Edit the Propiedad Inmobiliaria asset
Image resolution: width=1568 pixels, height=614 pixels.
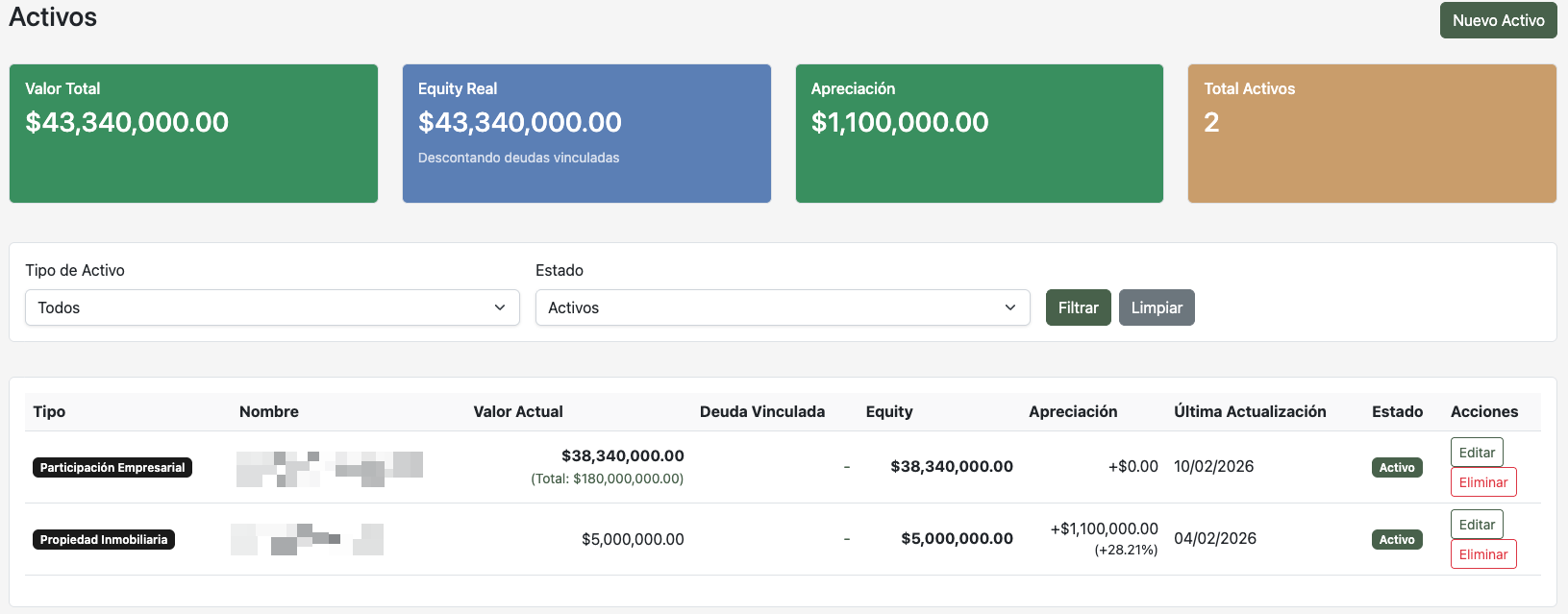[x=1477, y=525]
